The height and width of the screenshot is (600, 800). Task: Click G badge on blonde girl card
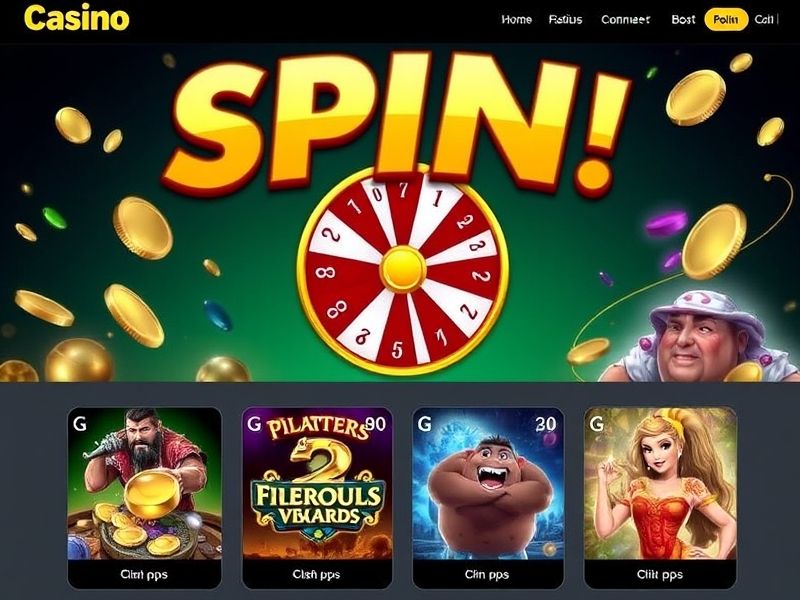[596, 423]
